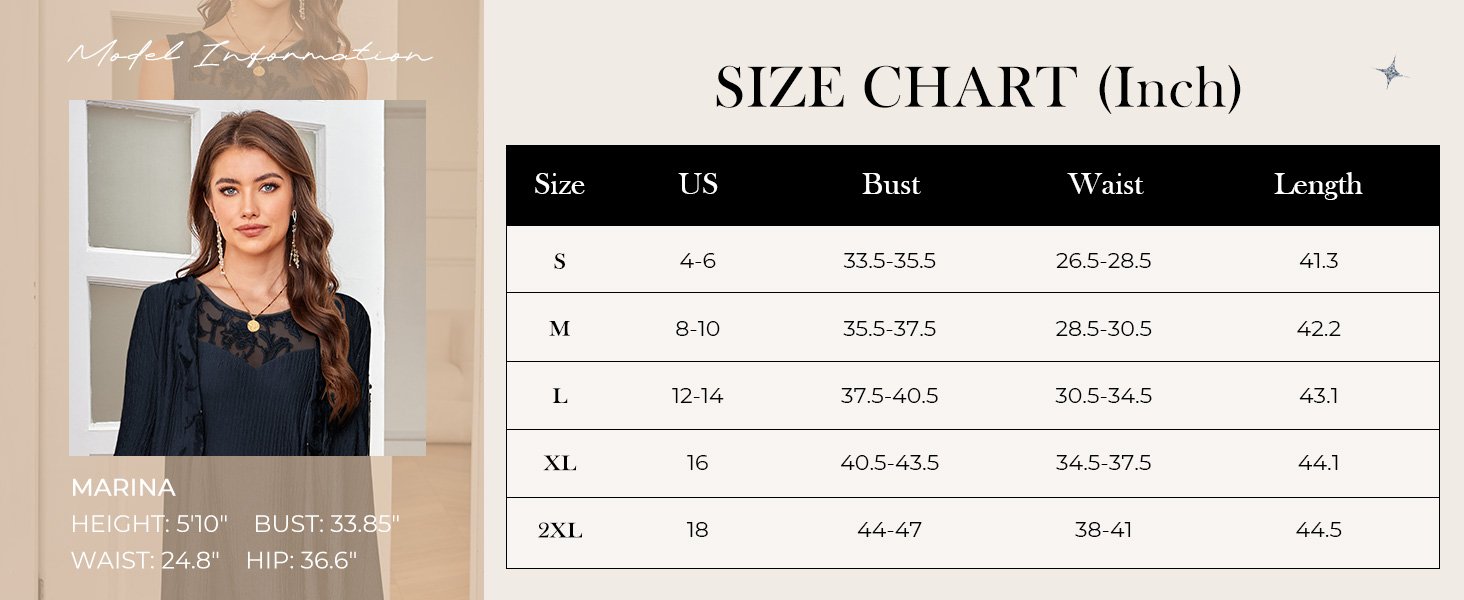Click the HIP: 36.6" measurement text
1464x600 pixels.
pyautogui.click(x=301, y=560)
